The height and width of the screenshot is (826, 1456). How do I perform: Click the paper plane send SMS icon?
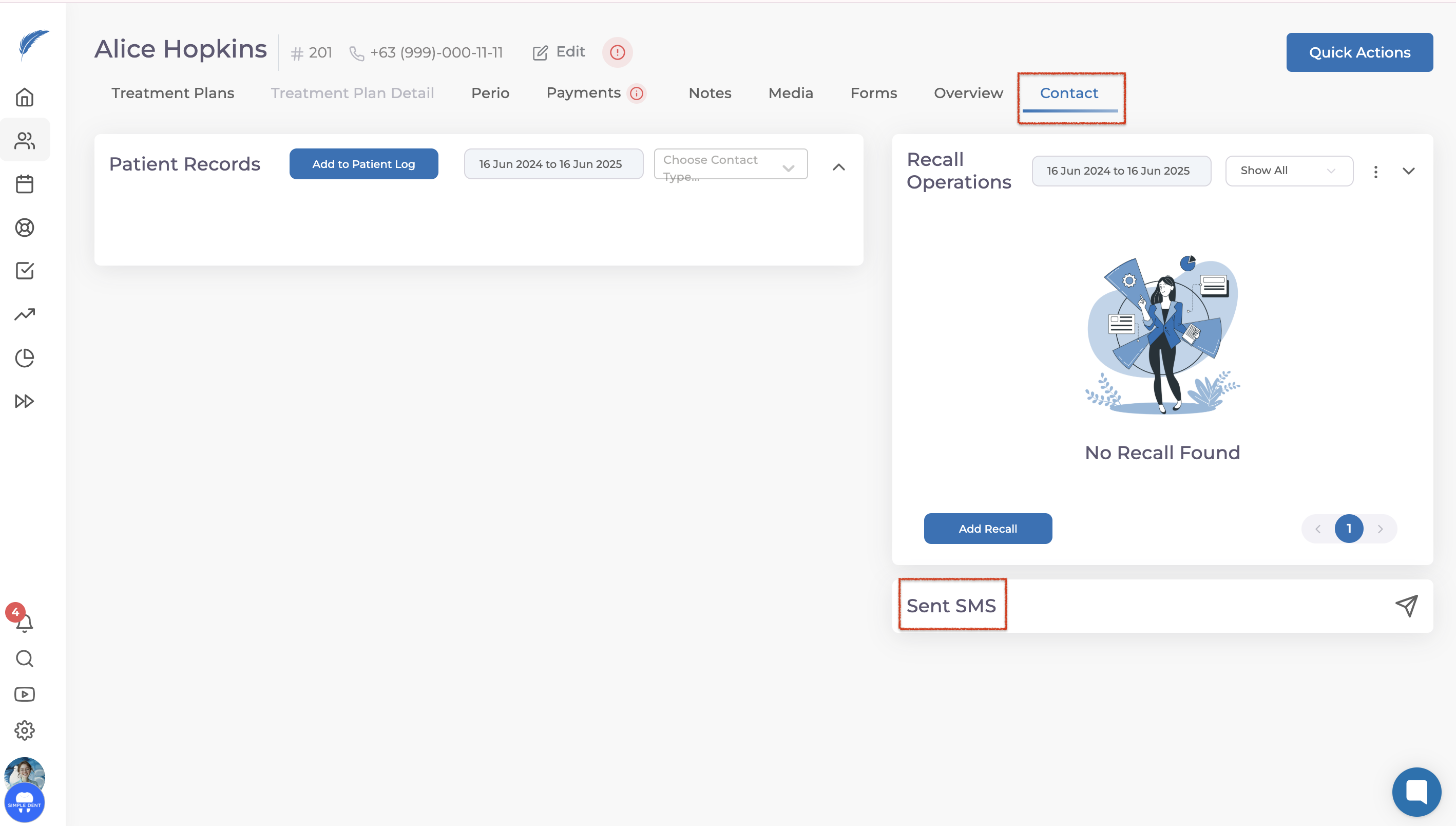click(x=1406, y=606)
